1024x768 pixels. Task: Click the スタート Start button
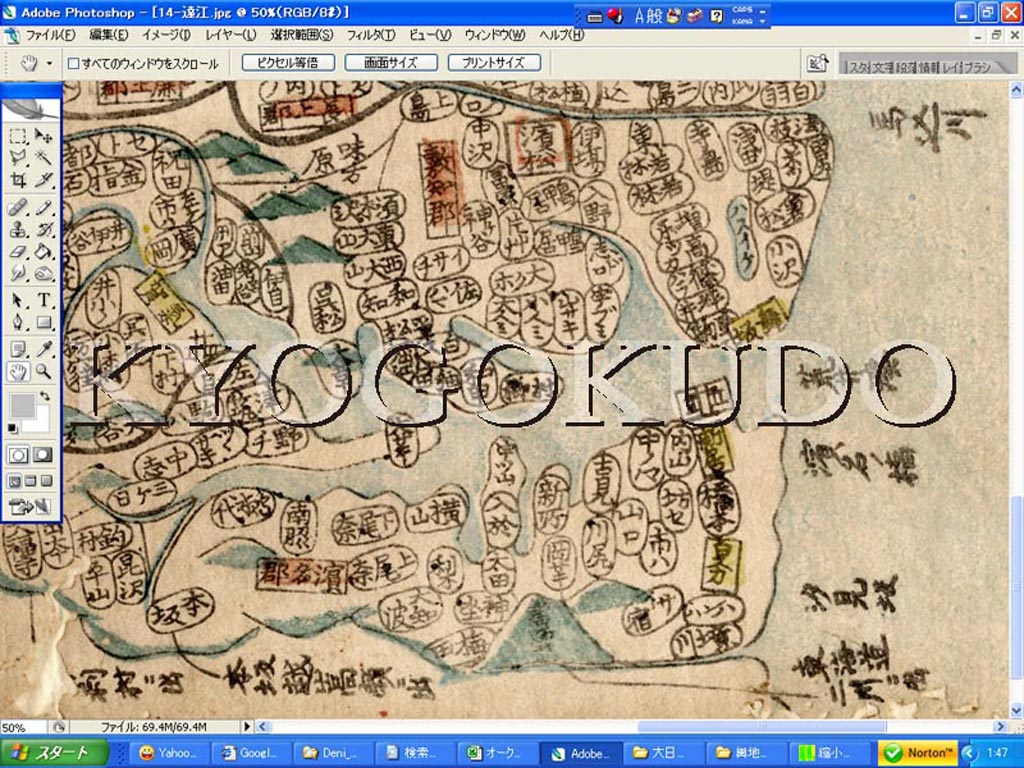(x=55, y=753)
